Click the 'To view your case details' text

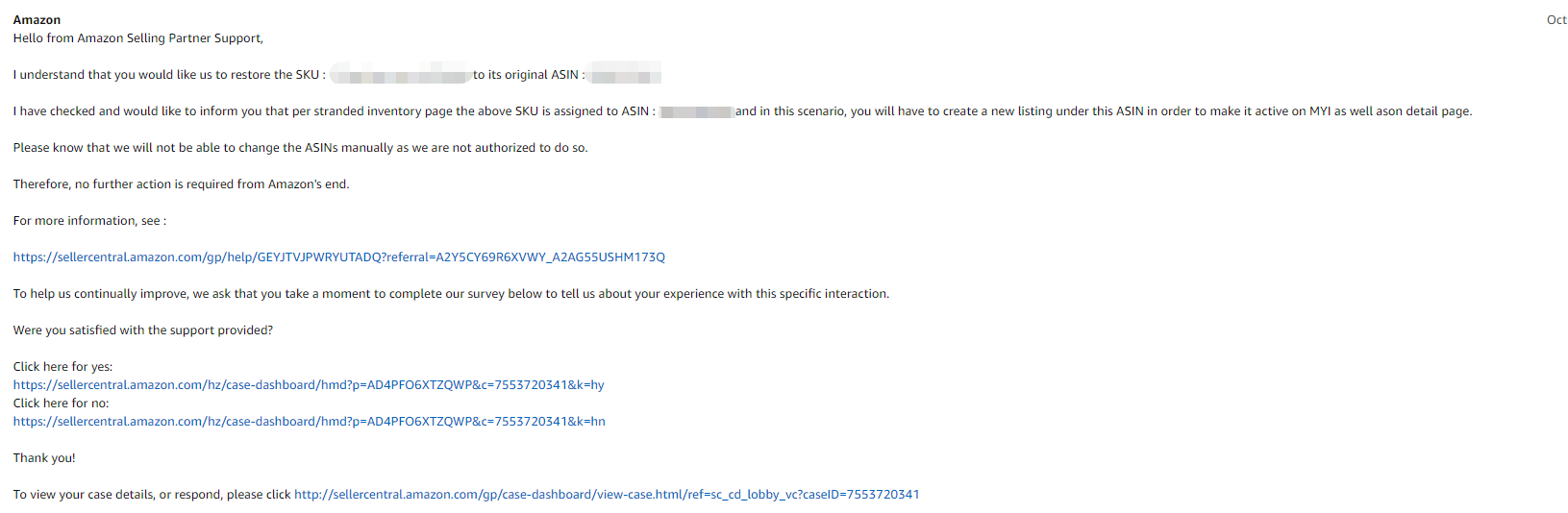tap(152, 495)
